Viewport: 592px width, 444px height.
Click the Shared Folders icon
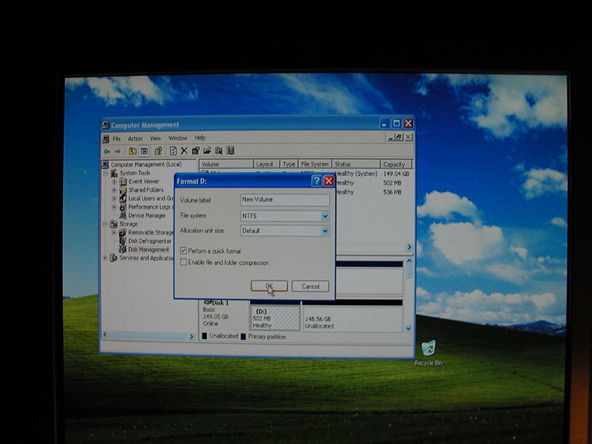[x=123, y=190]
